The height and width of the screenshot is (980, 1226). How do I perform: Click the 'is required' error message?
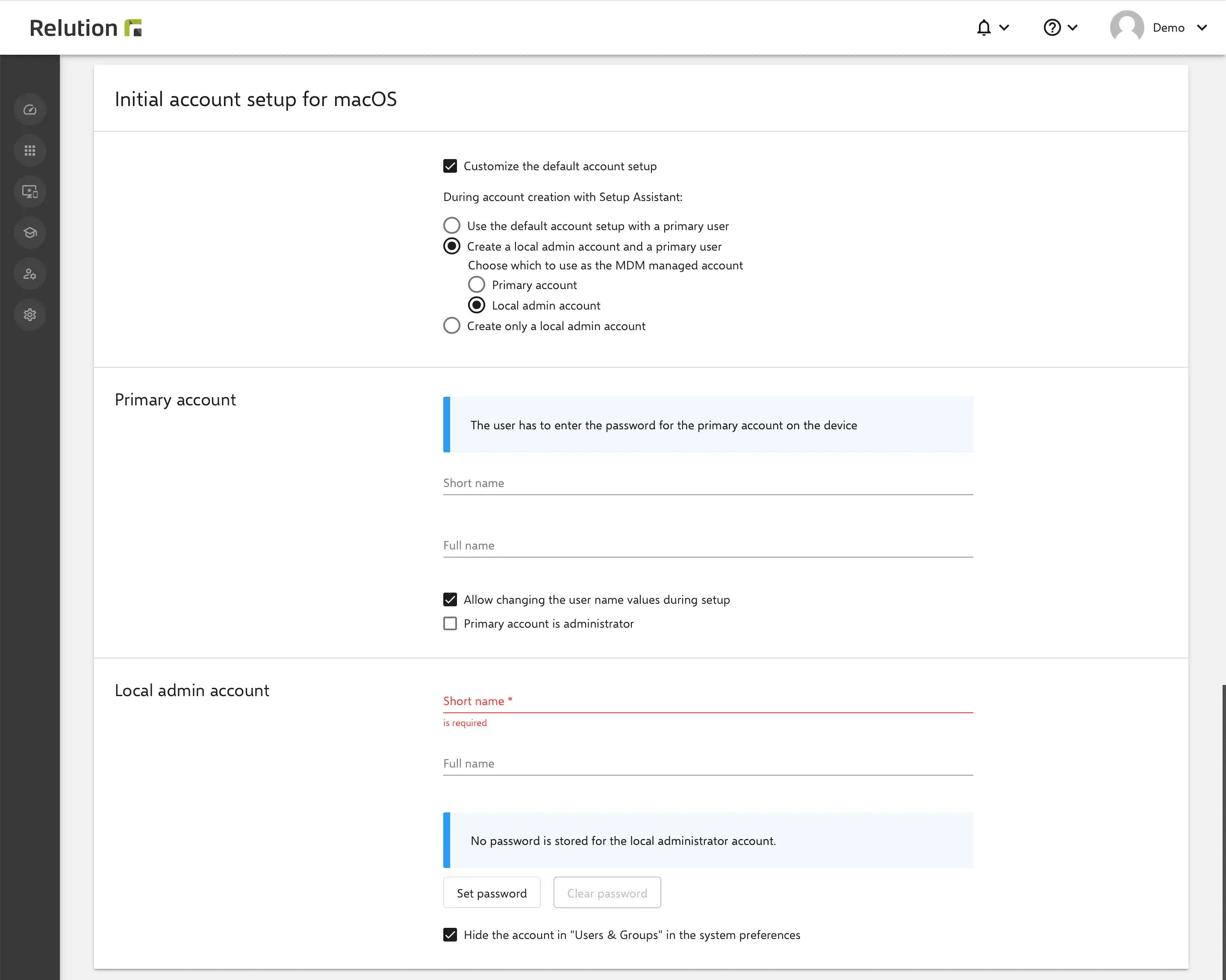click(465, 723)
